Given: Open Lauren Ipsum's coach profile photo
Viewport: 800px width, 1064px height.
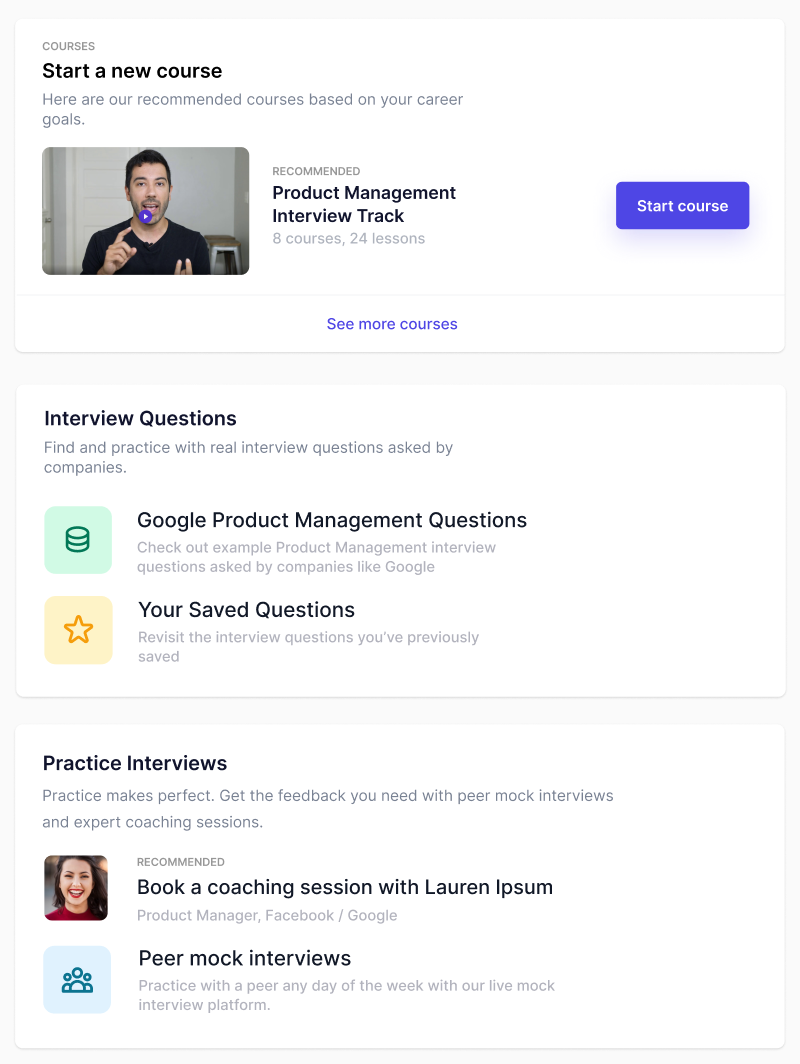Looking at the screenshot, I should (76, 888).
